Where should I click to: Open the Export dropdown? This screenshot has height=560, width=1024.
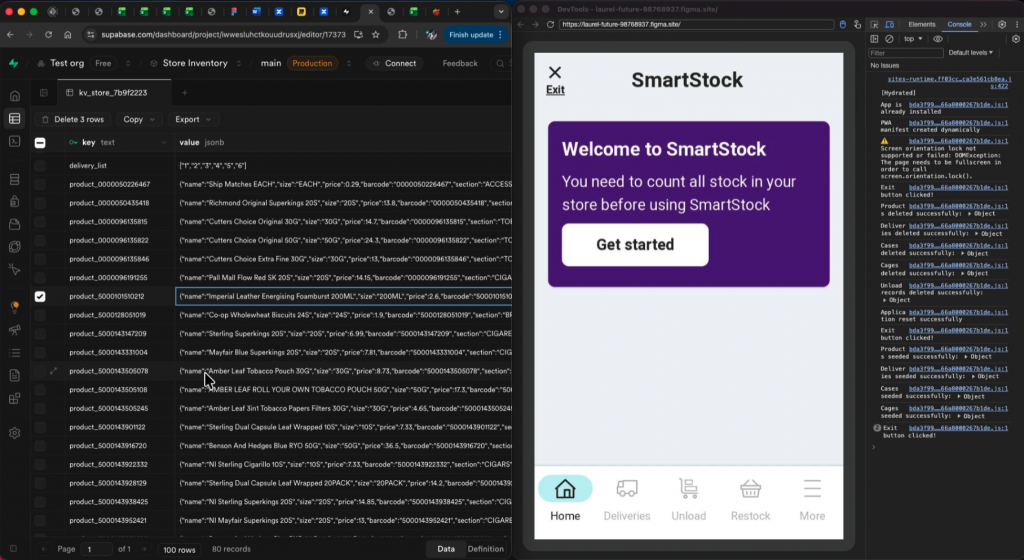click(x=191, y=119)
